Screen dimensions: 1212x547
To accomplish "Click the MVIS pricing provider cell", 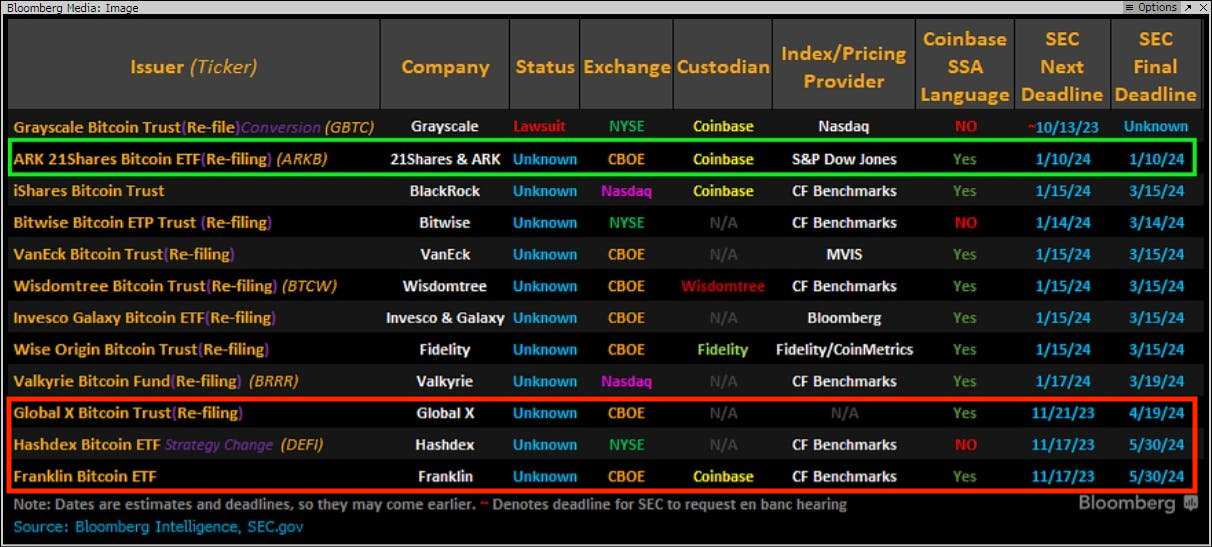I will click(844, 255).
